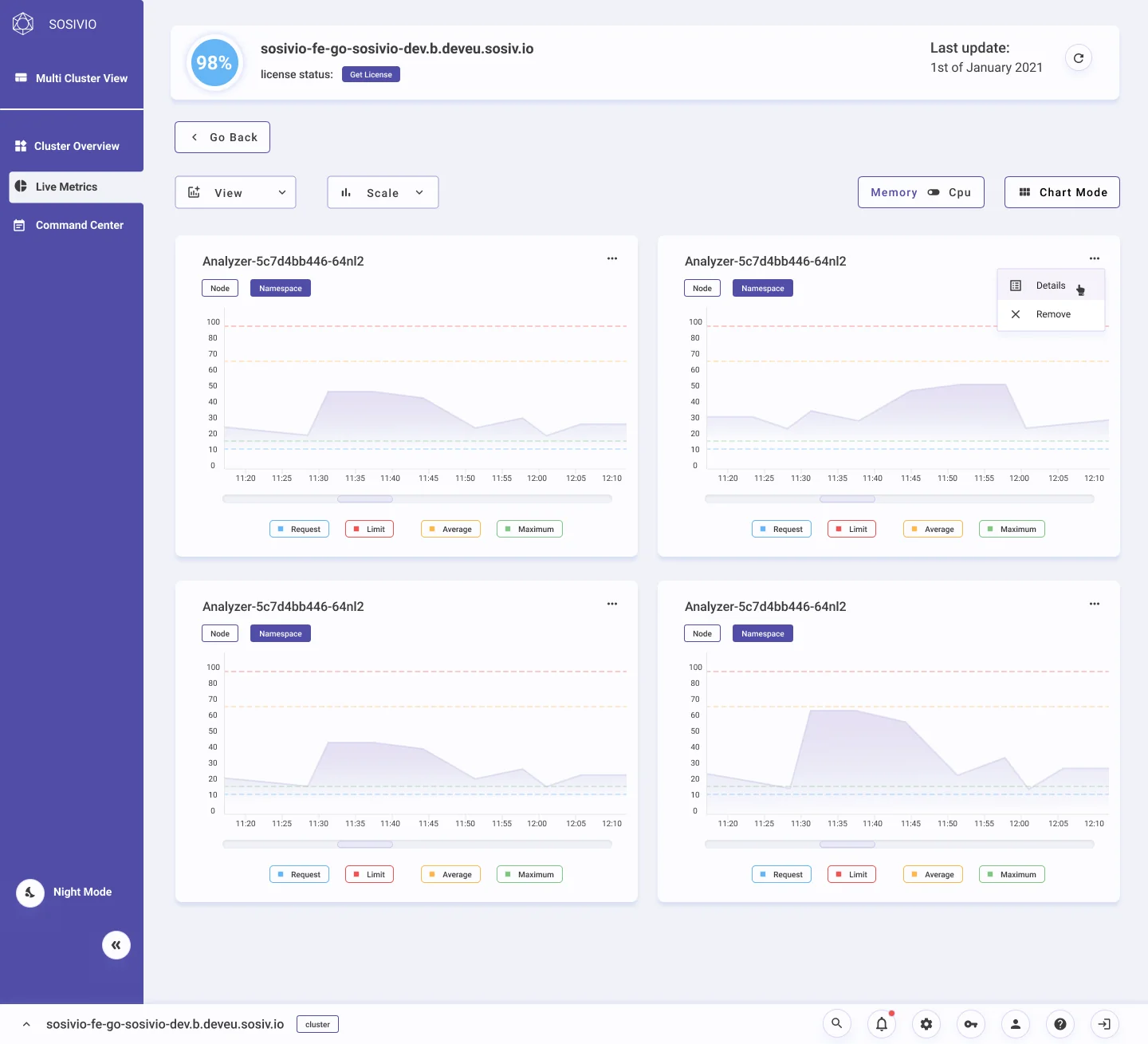Expand the bottom cluster bar chevron
Image resolution: width=1148 pixels, height=1044 pixels.
(26, 1024)
